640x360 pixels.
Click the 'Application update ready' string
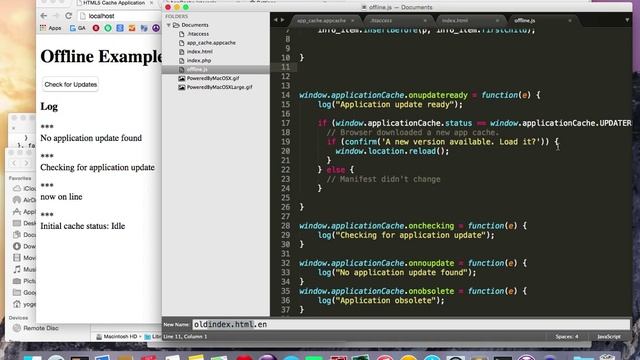click(395, 104)
